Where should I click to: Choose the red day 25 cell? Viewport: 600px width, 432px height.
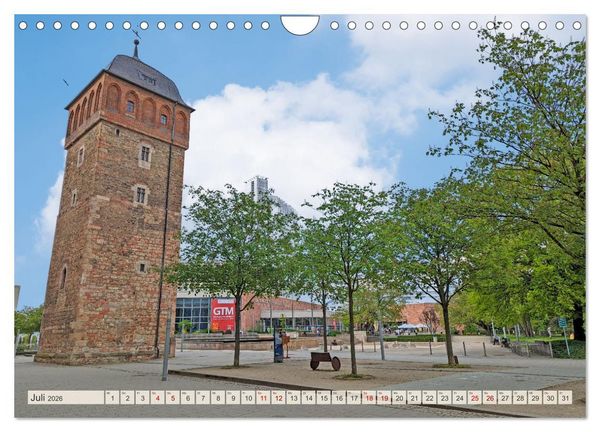[475, 397]
